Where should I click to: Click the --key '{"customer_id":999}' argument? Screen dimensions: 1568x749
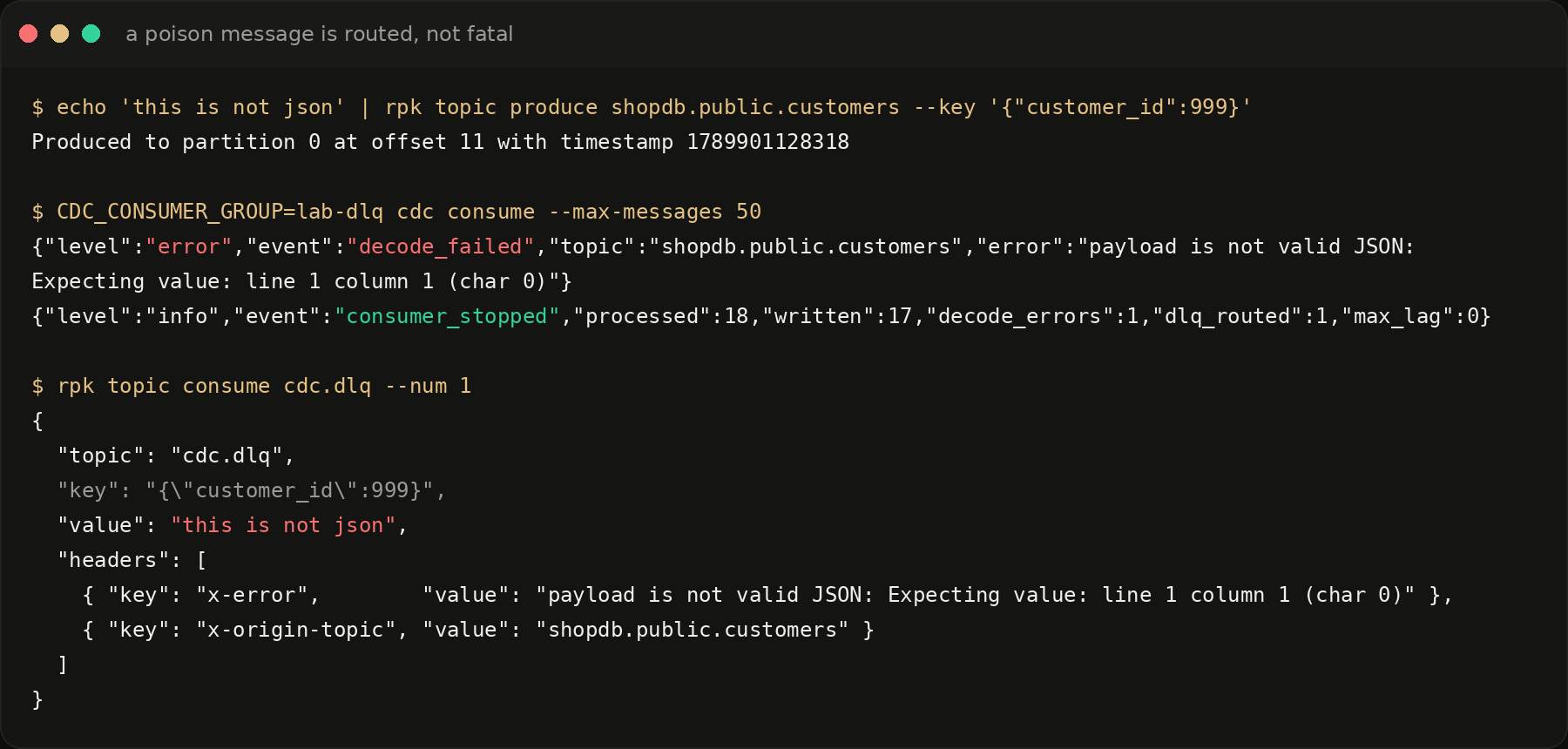[x=1083, y=107]
